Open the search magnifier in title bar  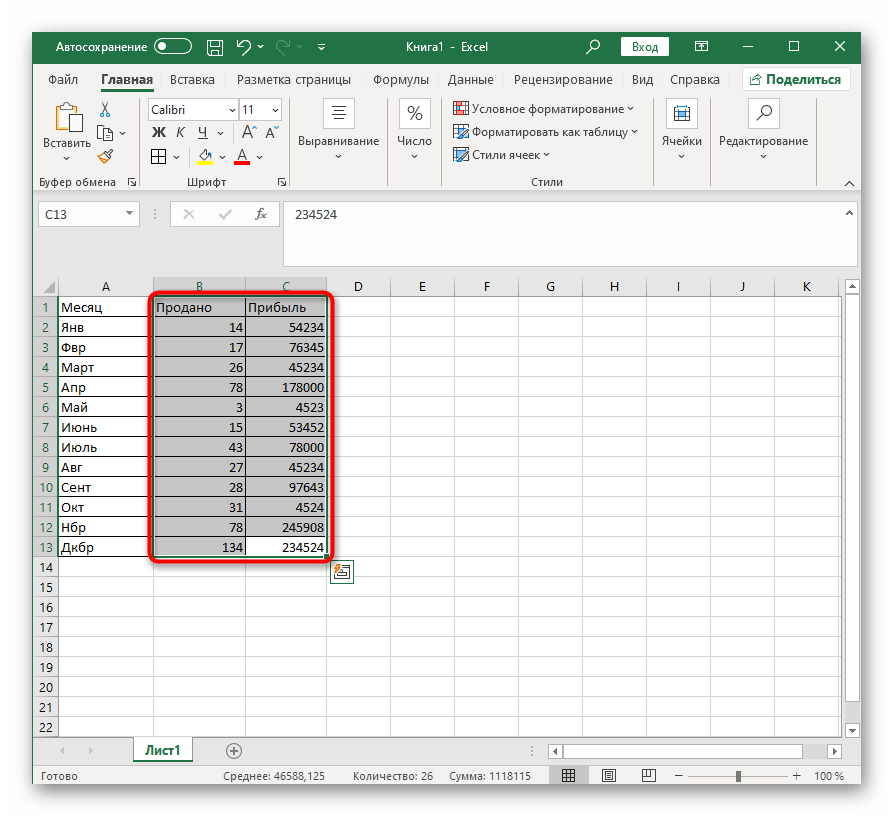[593, 46]
